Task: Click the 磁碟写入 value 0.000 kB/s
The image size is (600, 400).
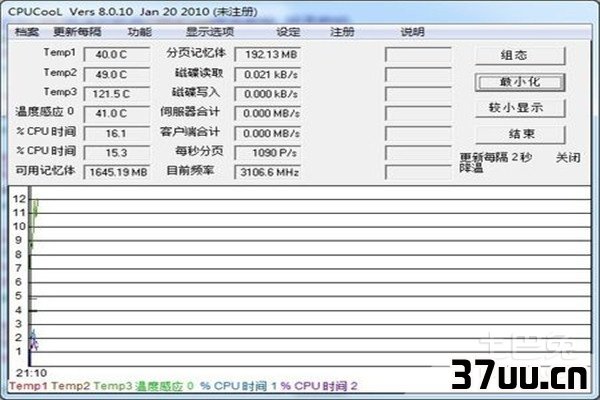Action: (267, 94)
